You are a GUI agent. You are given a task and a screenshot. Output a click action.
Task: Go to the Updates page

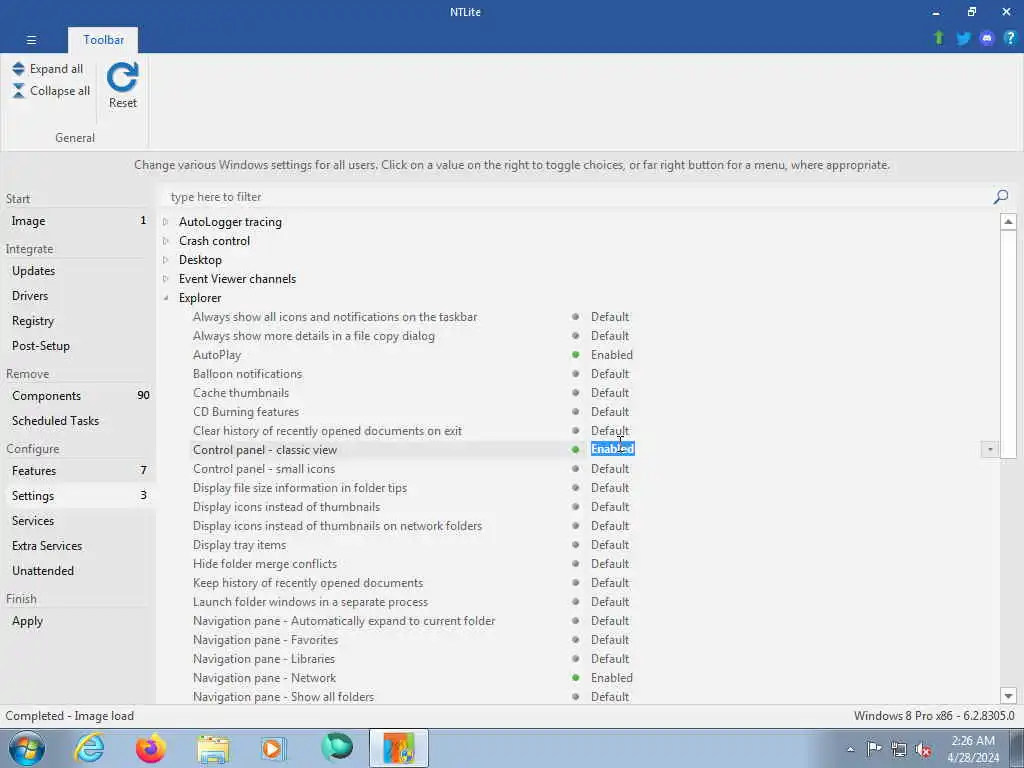point(78,270)
